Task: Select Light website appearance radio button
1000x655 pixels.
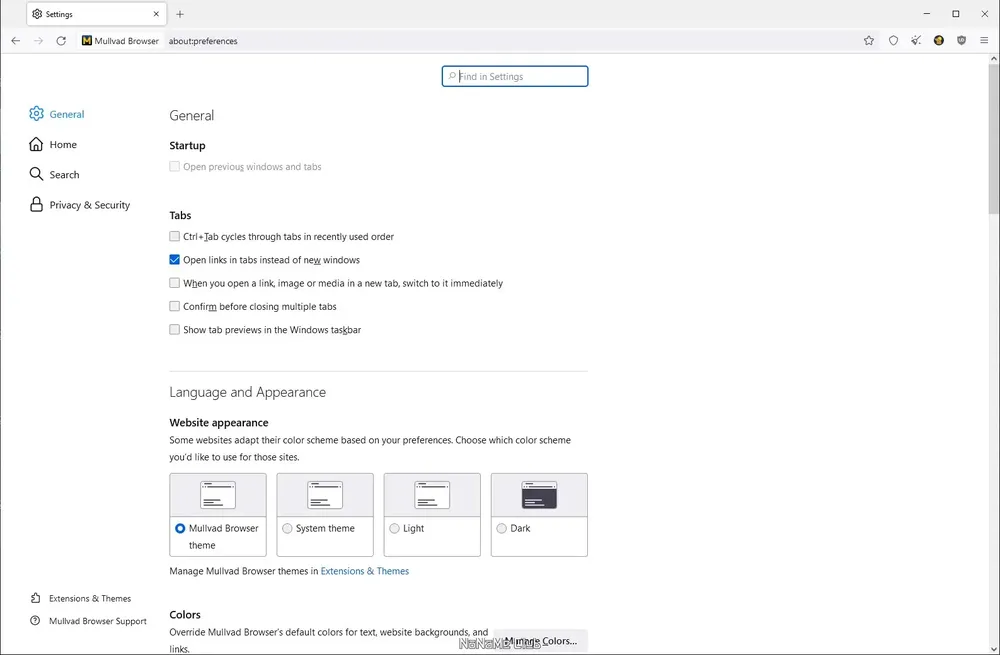Action: pos(394,528)
